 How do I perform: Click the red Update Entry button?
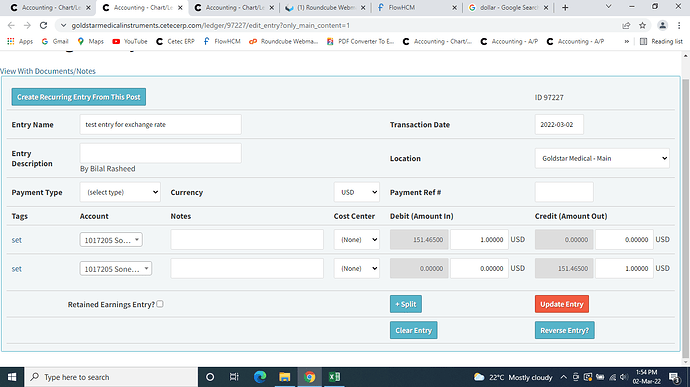pyautogui.click(x=562, y=304)
